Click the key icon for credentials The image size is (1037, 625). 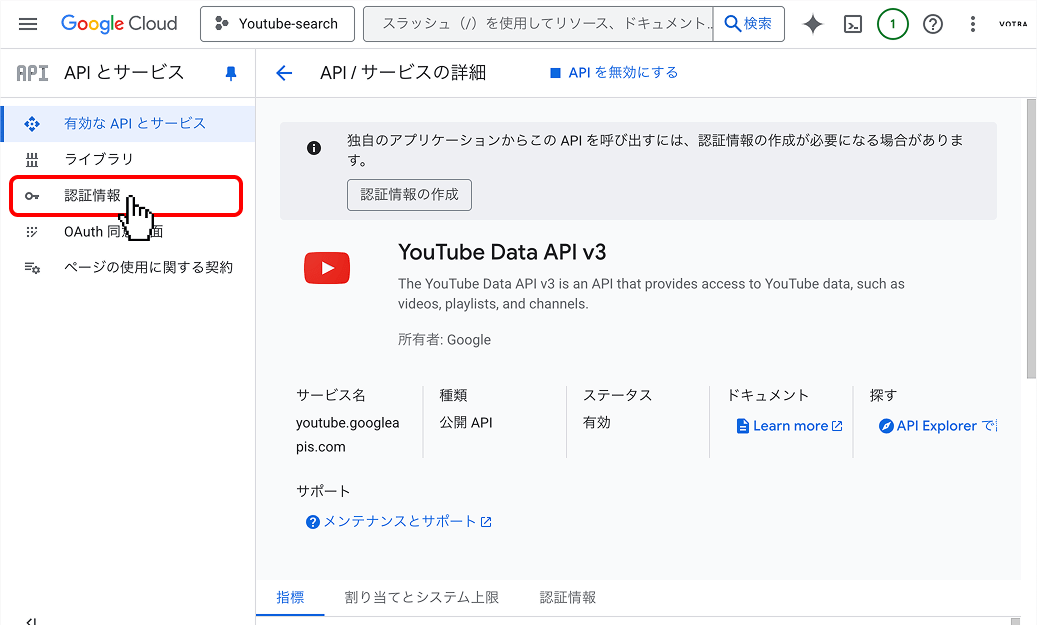pos(32,196)
